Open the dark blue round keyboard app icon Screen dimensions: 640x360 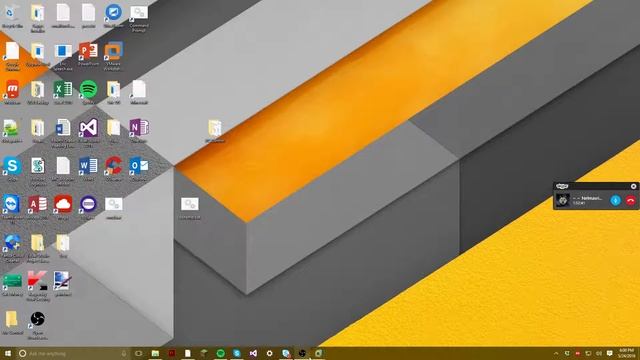pos(88,208)
